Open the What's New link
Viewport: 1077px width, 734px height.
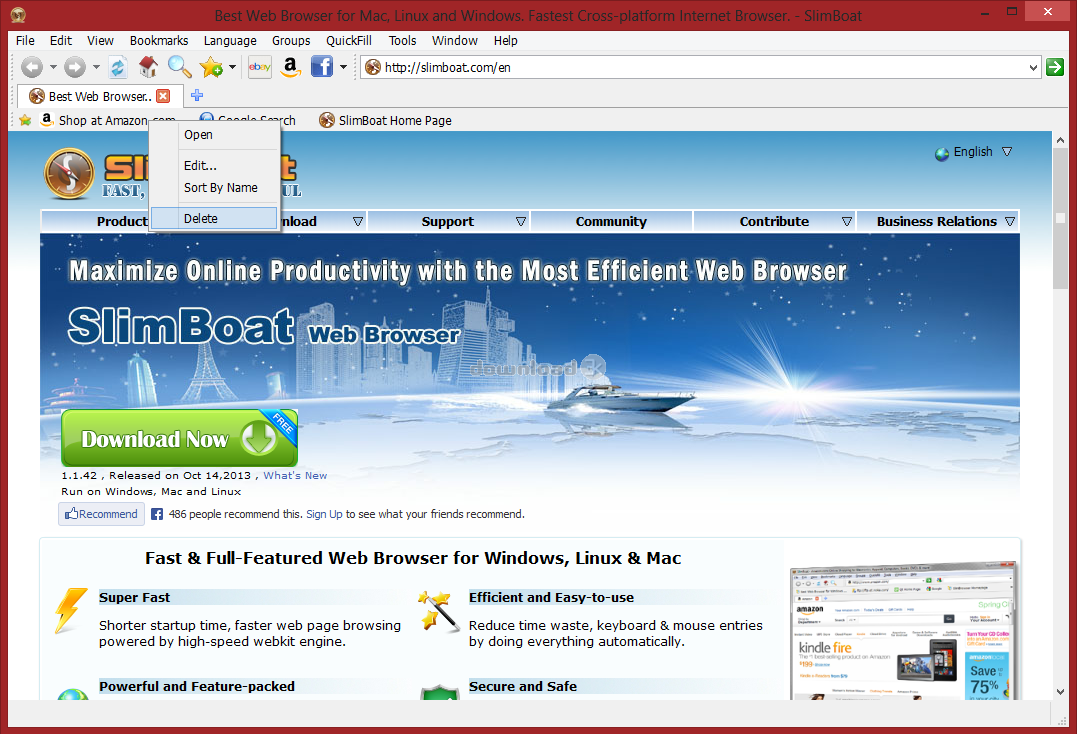295,475
